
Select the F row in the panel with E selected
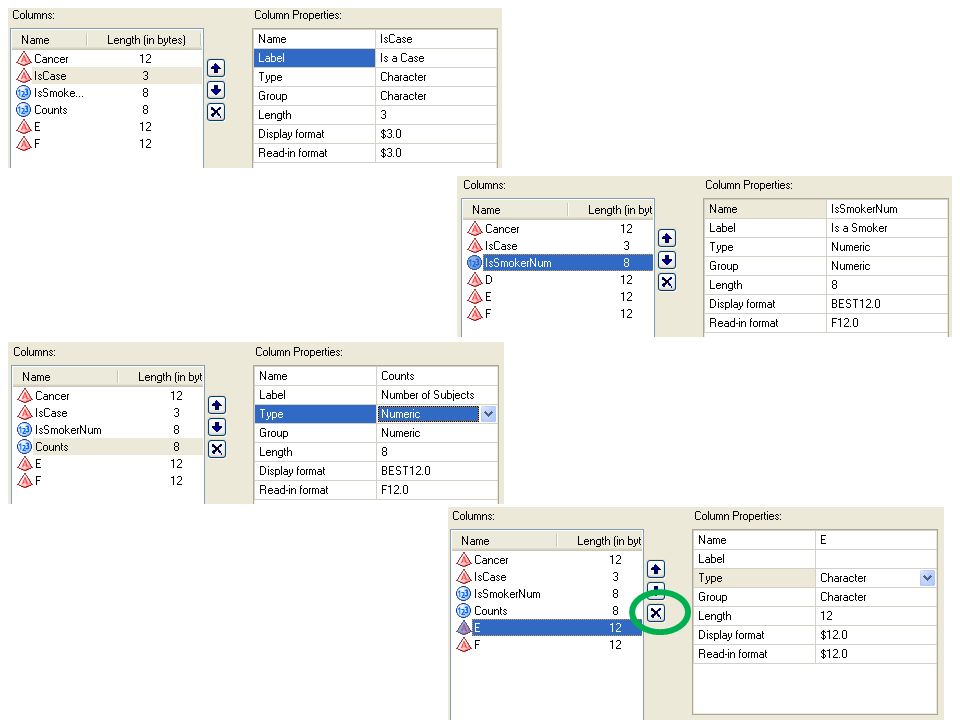(x=547, y=645)
